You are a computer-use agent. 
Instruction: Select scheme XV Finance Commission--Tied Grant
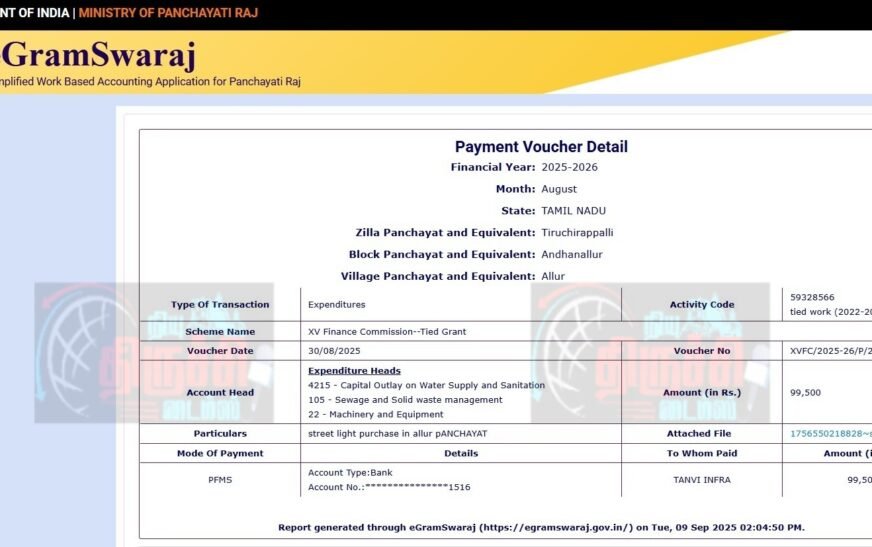point(387,332)
